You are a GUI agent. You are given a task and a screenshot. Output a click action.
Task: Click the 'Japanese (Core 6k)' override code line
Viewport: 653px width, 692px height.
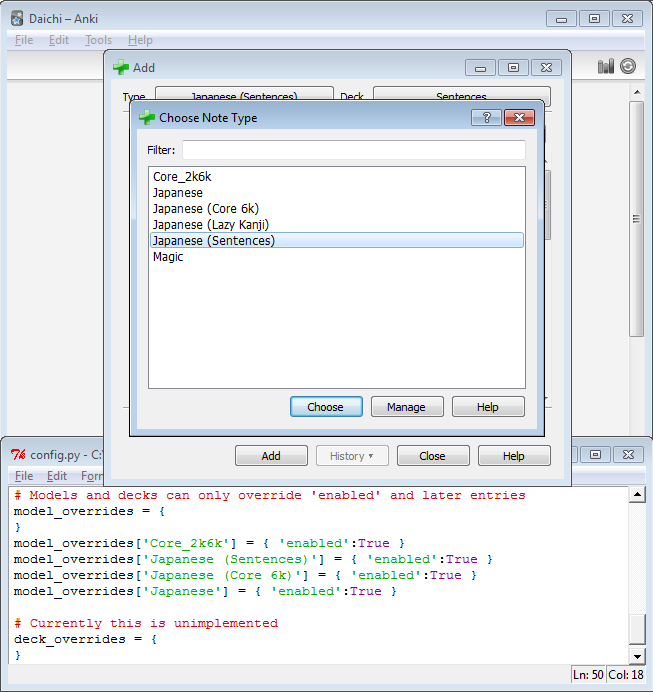tap(245, 575)
